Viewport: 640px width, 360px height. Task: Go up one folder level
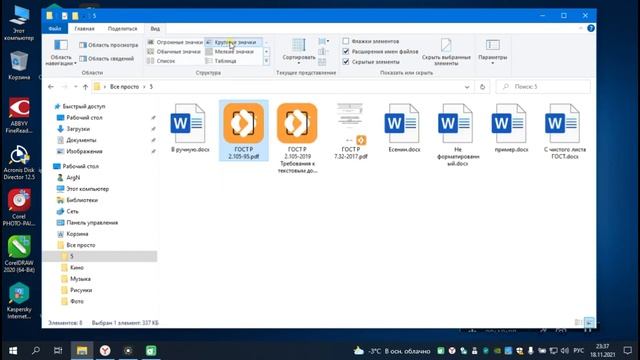pos(85,87)
